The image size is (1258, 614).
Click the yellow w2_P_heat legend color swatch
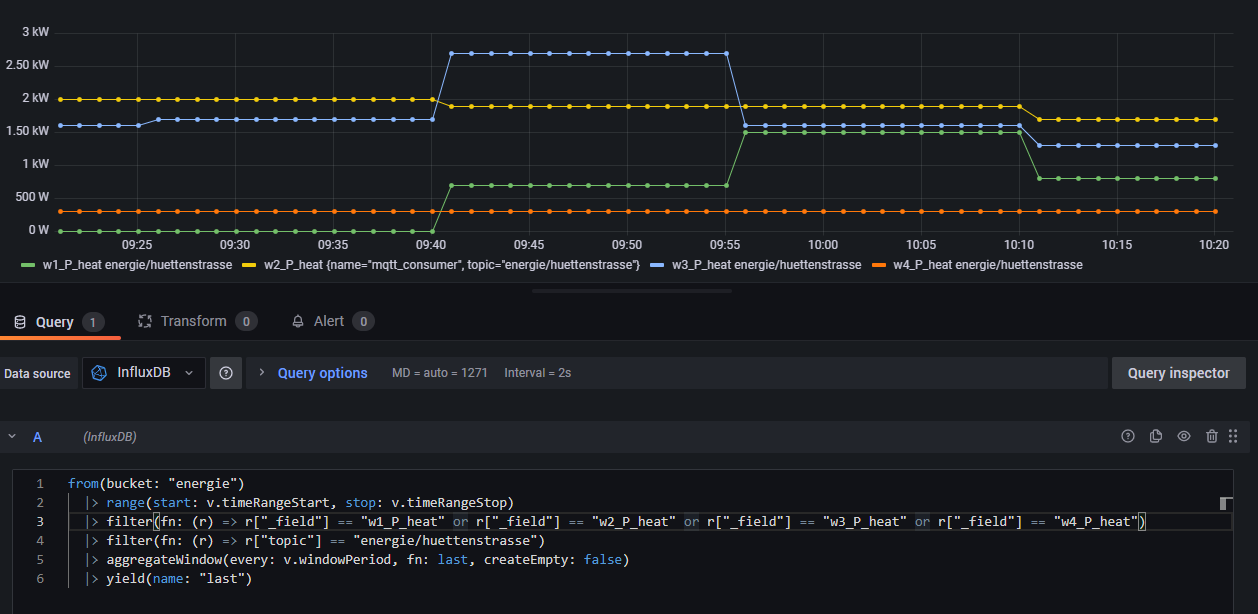pyautogui.click(x=249, y=265)
